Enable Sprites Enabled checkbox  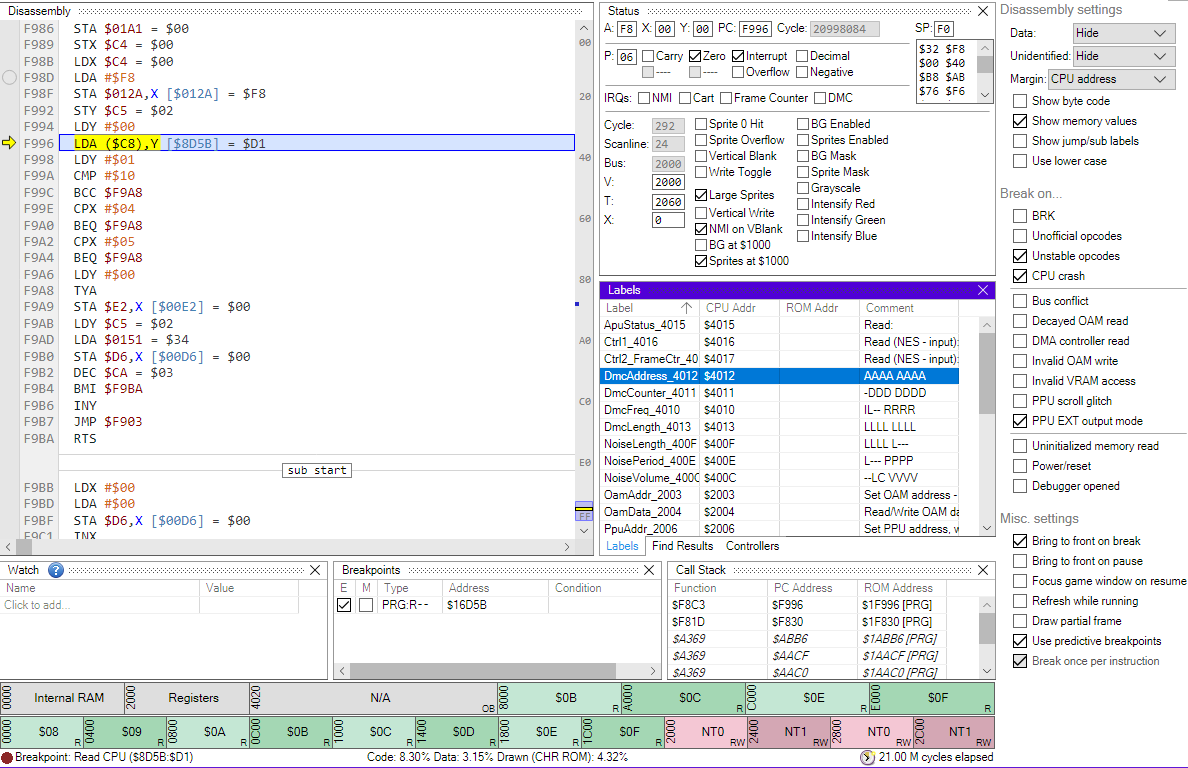pyautogui.click(x=802, y=140)
